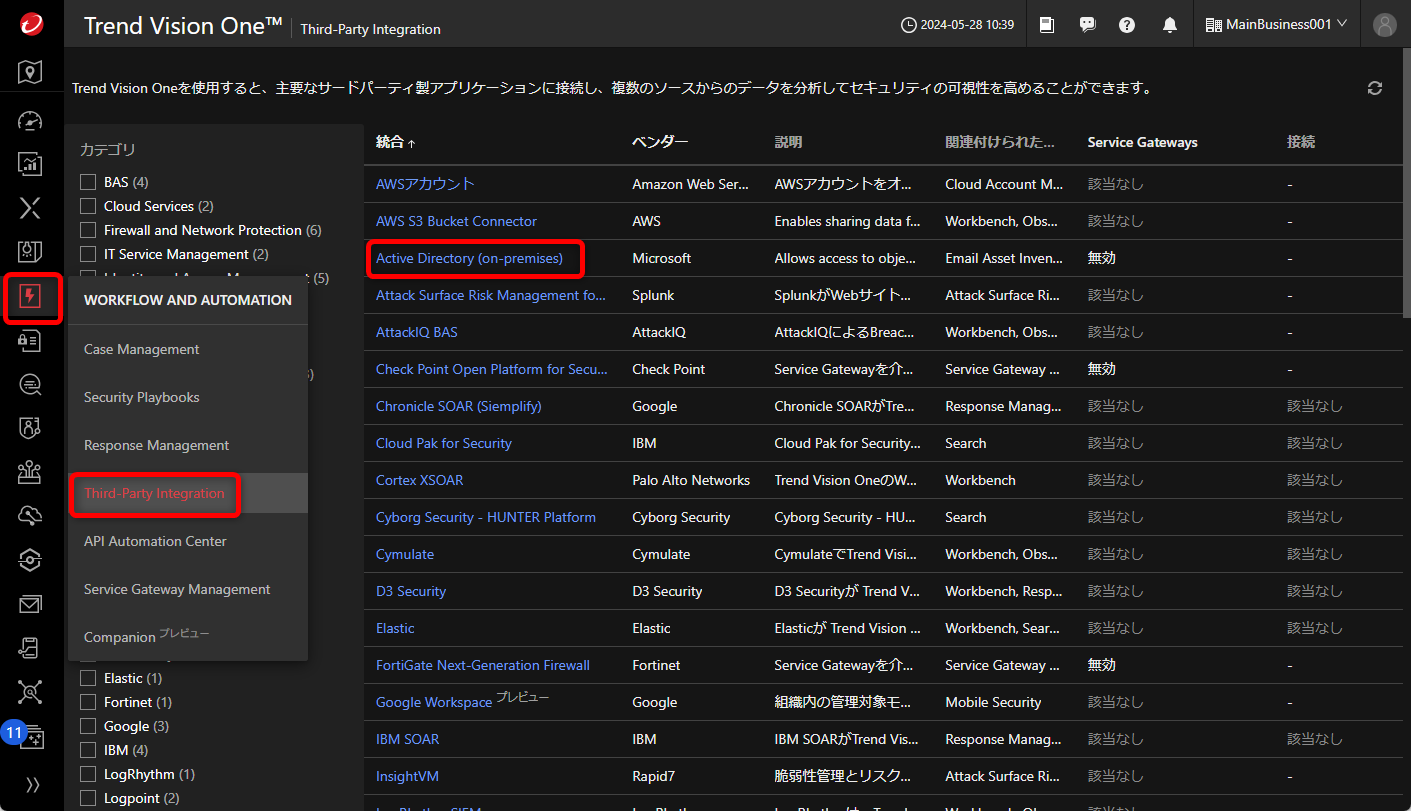
Task: Open the notifications bell icon
Action: pyautogui.click(x=1169, y=25)
